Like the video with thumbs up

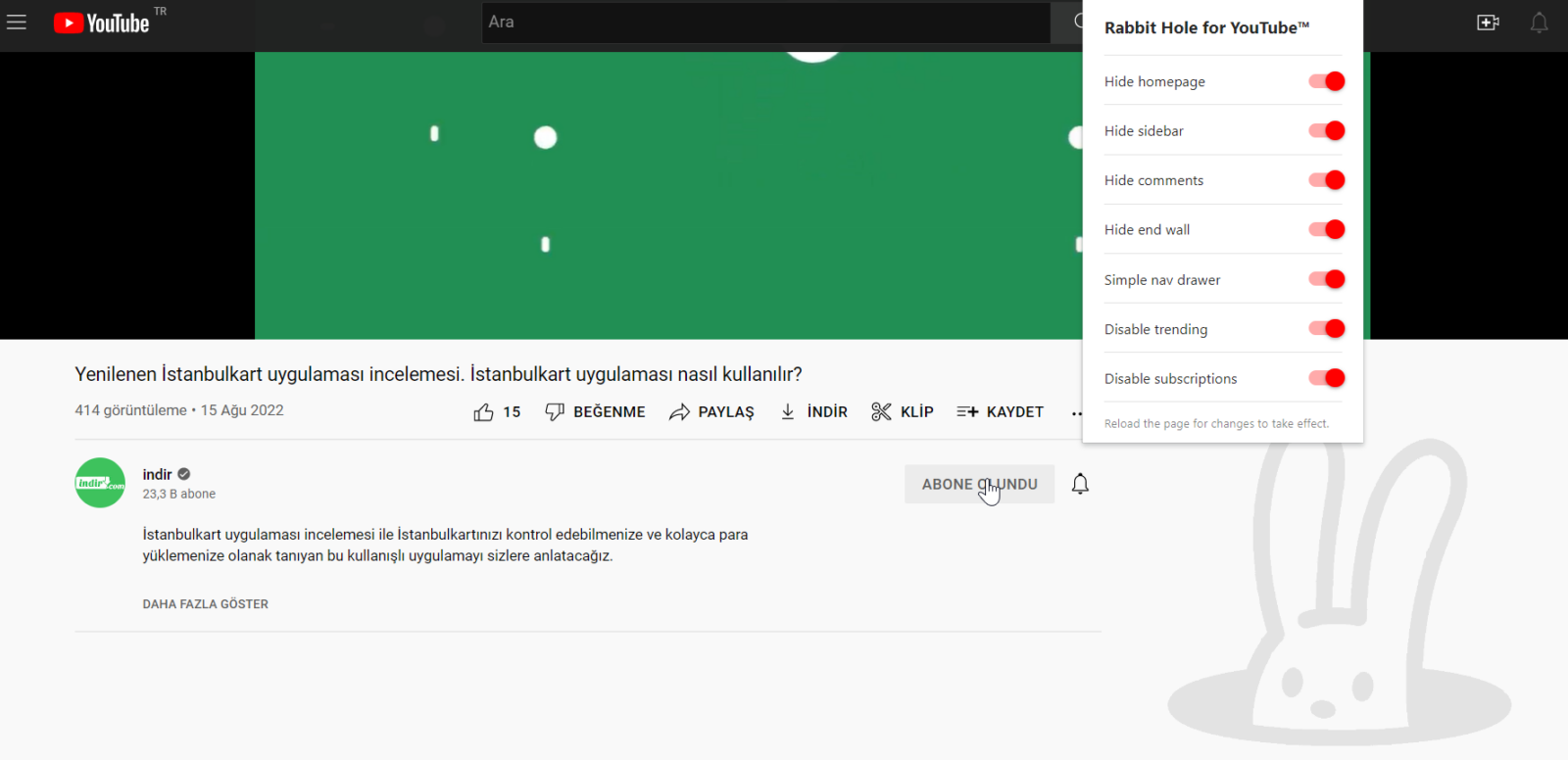[497, 412]
